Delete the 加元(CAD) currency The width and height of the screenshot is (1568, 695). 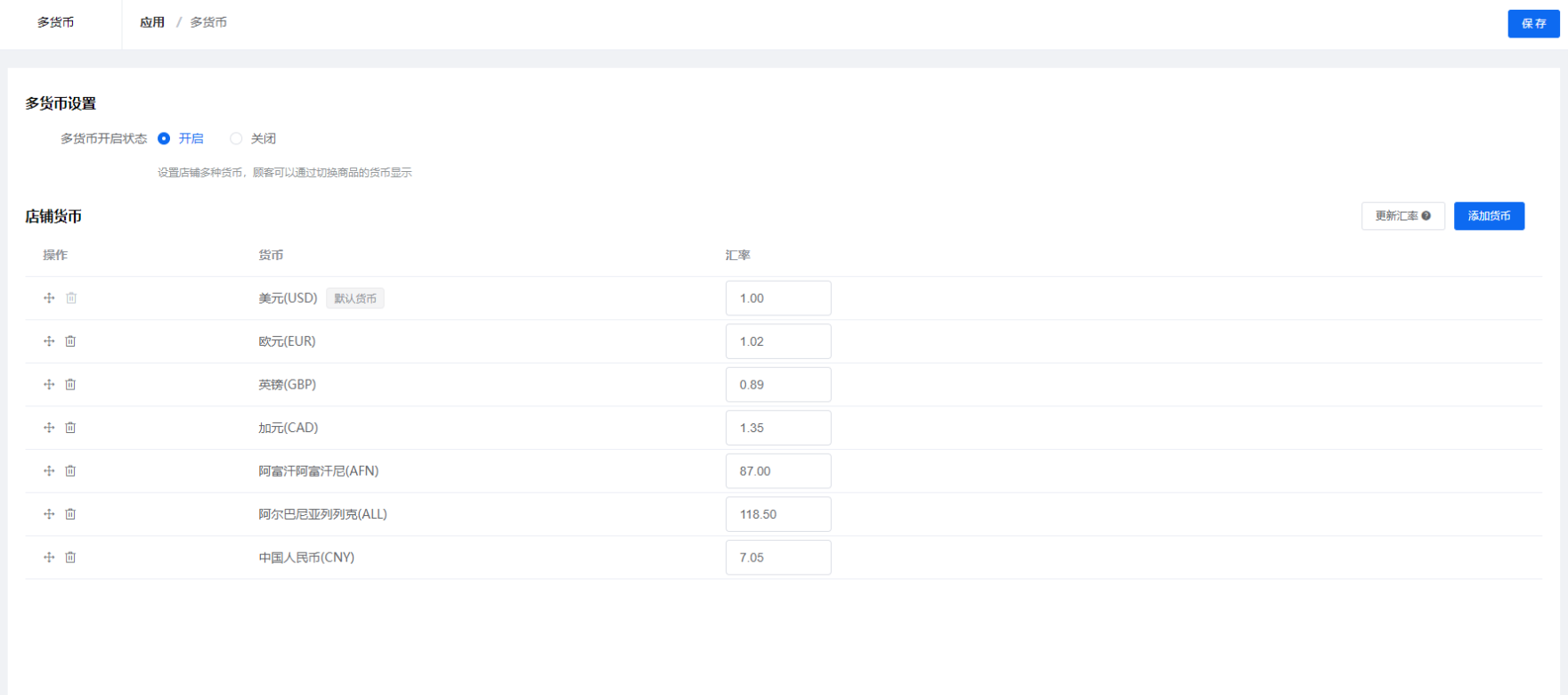(x=70, y=428)
